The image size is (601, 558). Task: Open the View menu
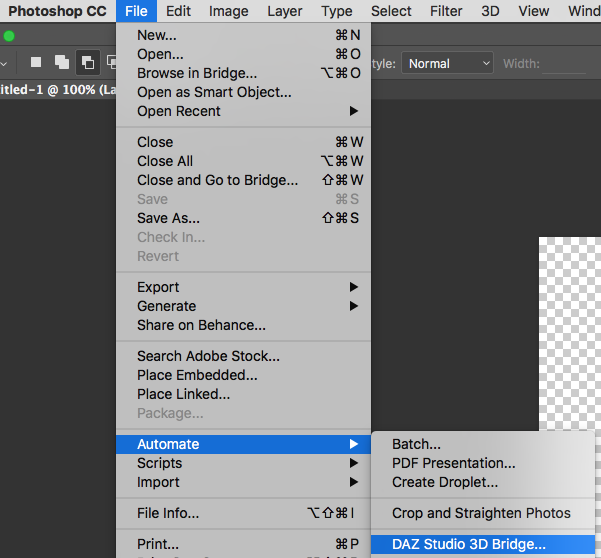(534, 11)
